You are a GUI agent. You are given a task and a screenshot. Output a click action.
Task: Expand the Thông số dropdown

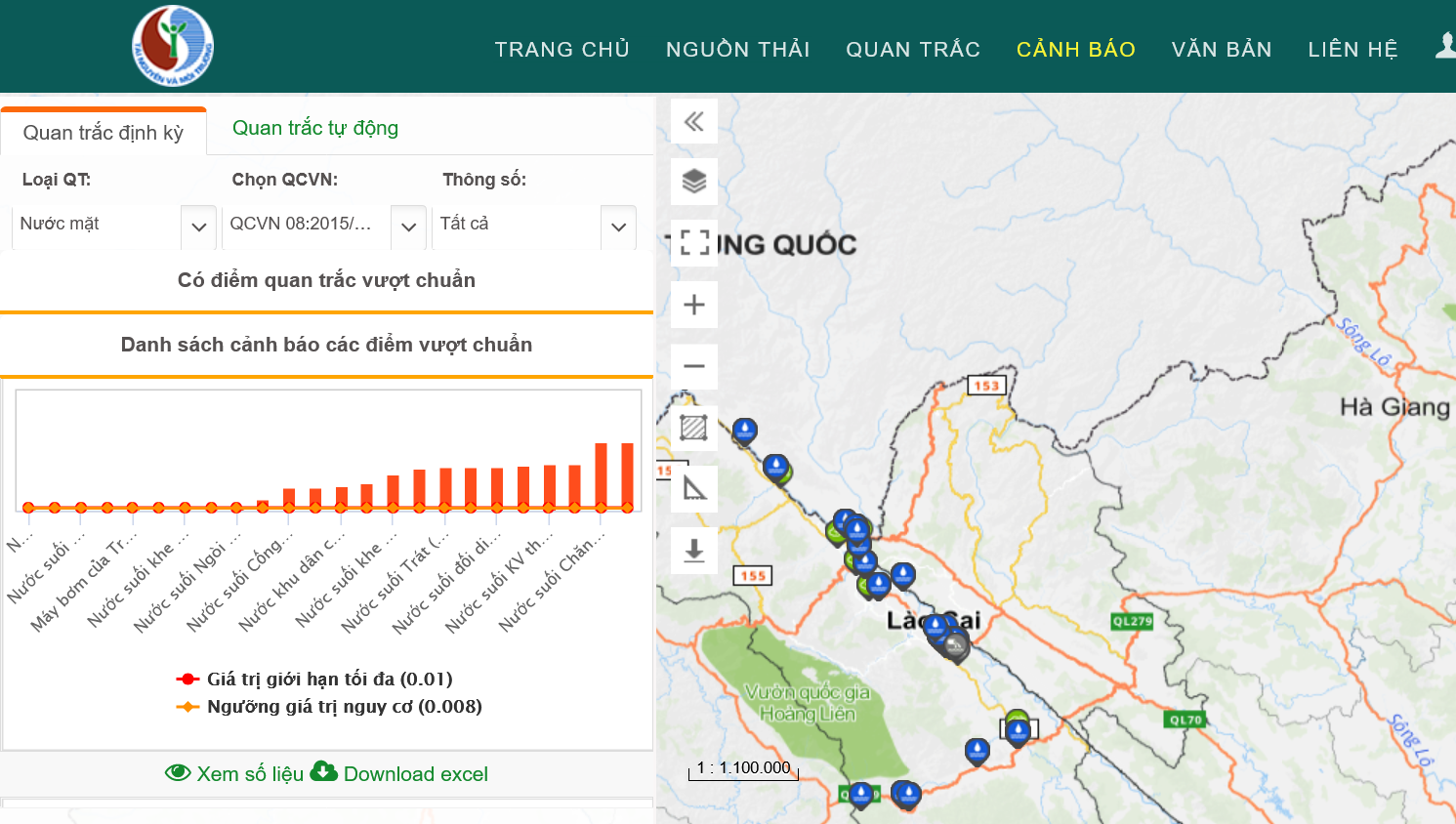[618, 227]
